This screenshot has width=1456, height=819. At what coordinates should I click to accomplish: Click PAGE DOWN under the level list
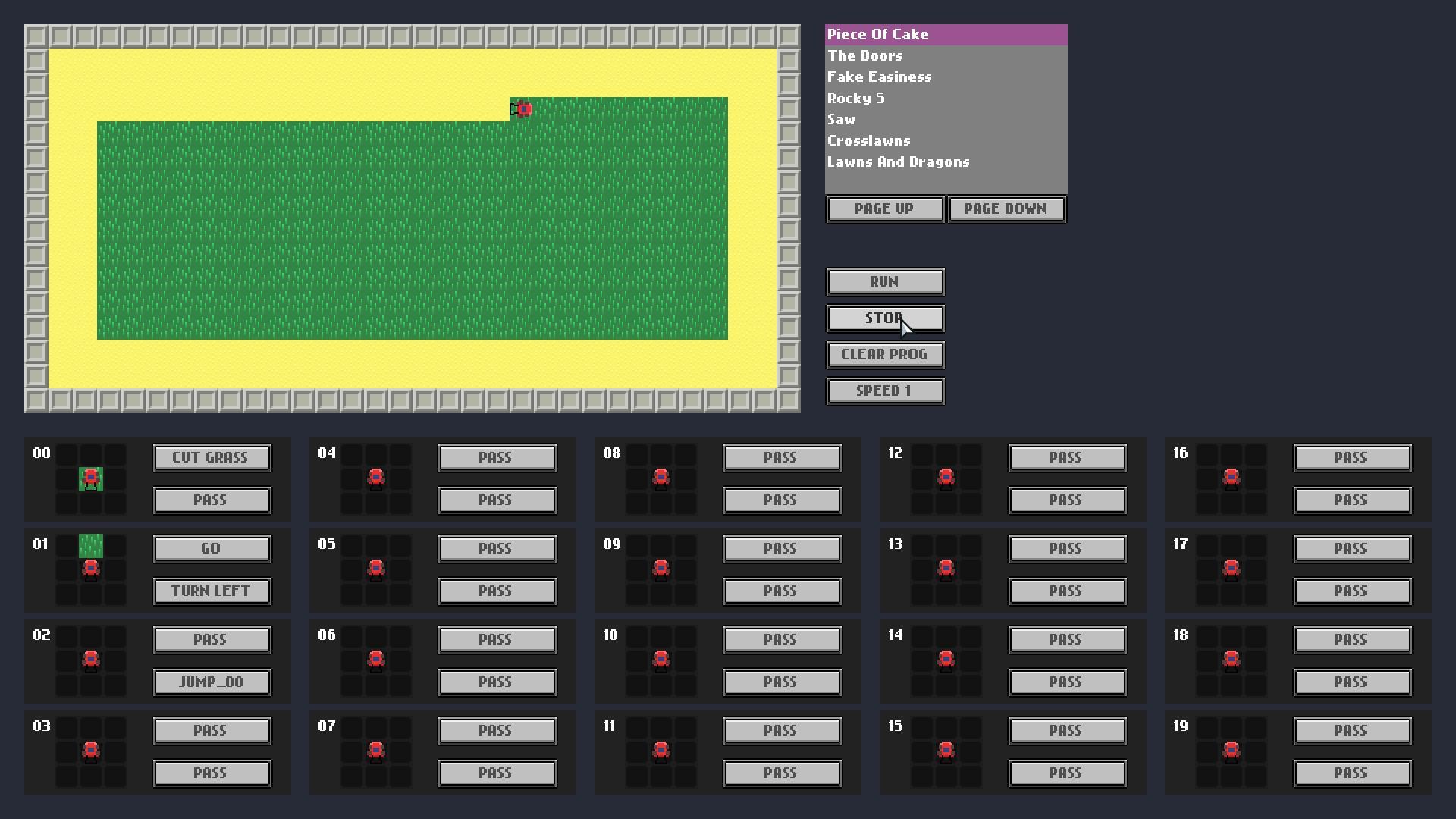tap(1006, 209)
